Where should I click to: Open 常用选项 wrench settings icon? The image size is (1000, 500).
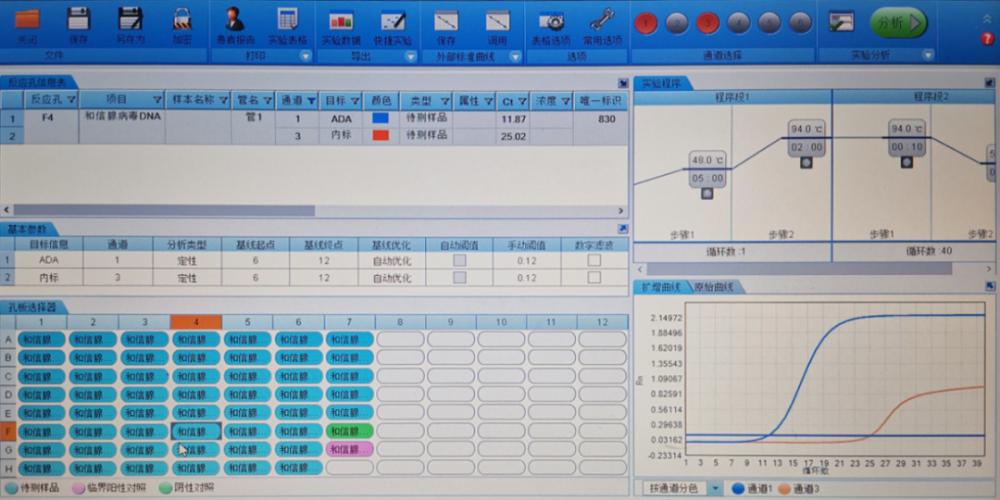click(602, 20)
